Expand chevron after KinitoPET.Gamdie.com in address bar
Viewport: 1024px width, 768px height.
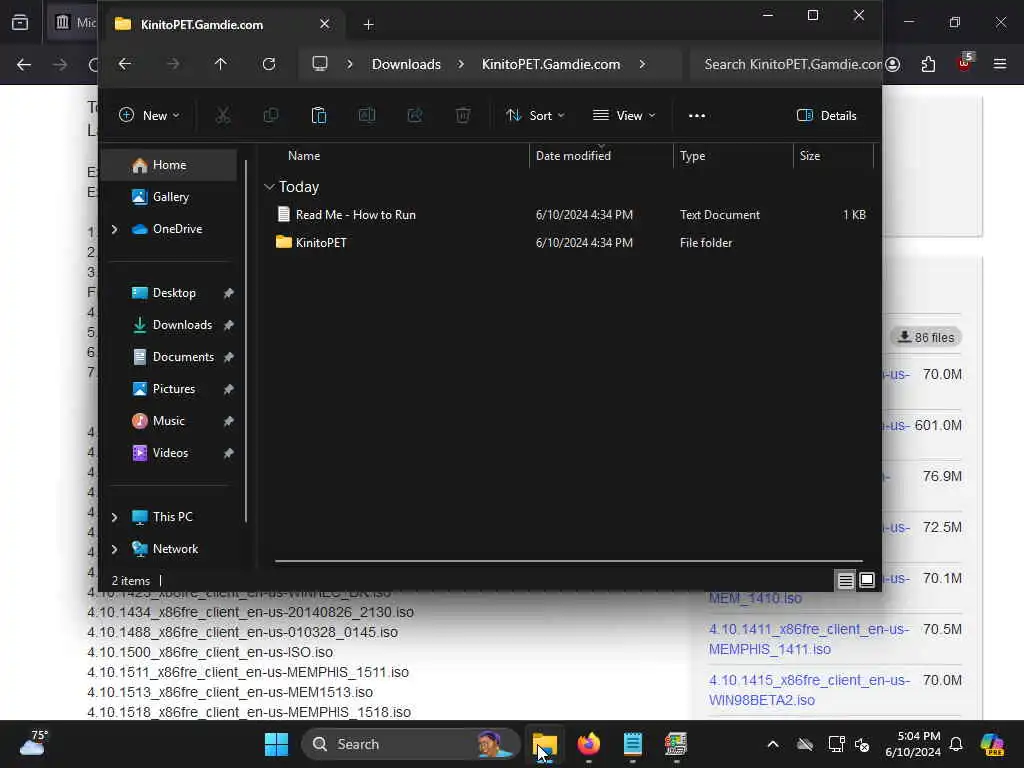(643, 64)
